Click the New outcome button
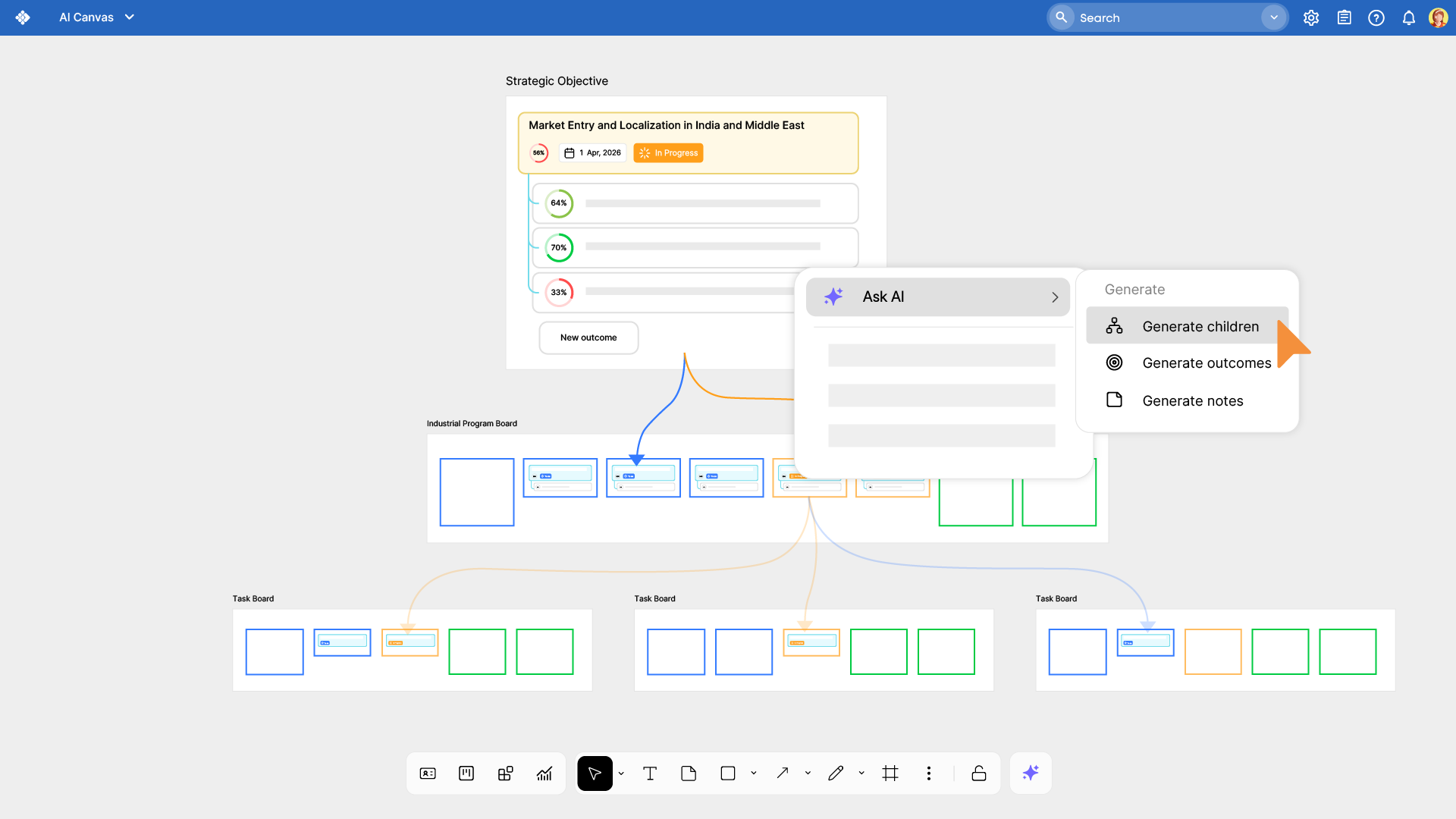The image size is (1456, 819). [588, 337]
